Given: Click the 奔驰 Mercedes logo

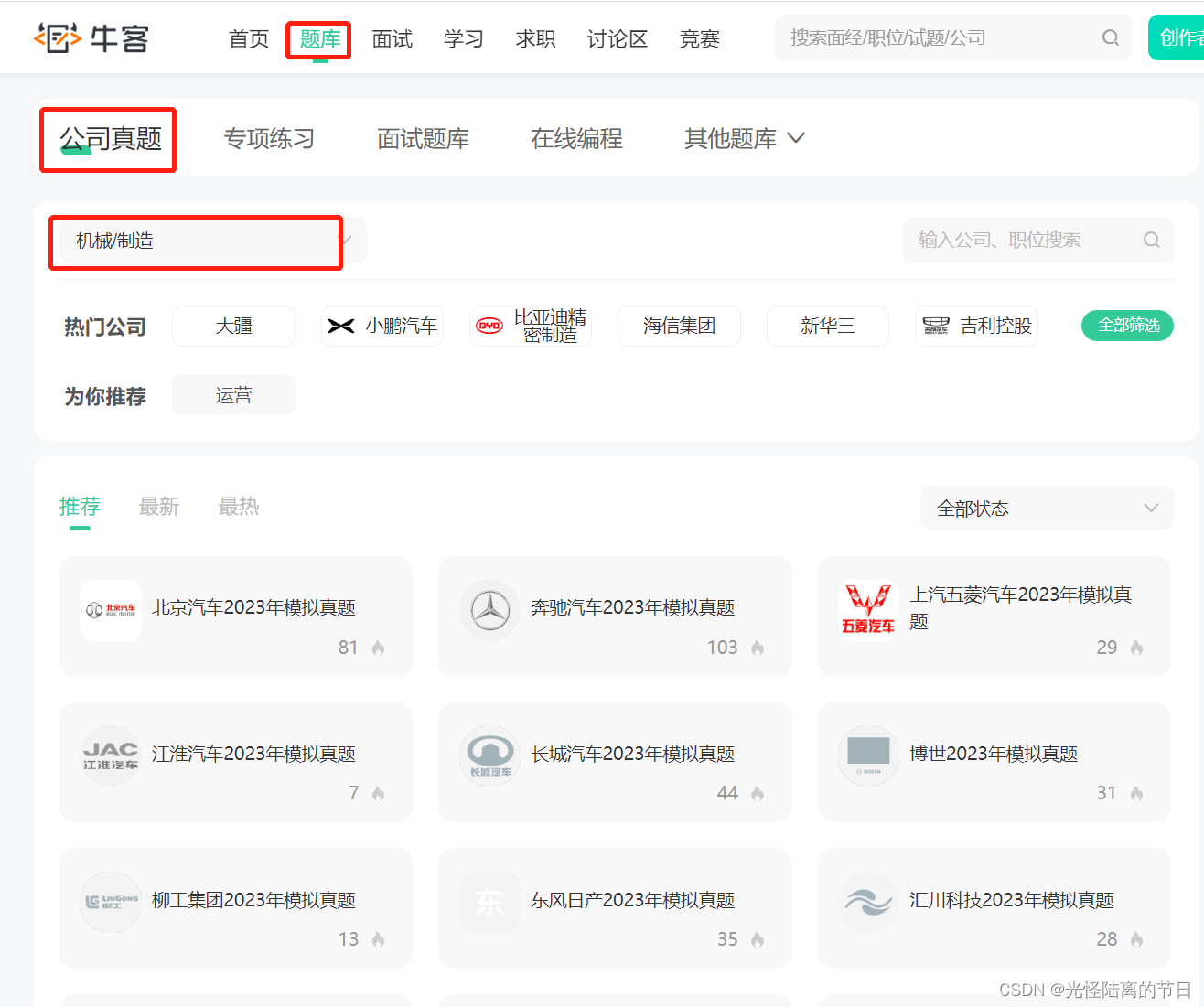Looking at the screenshot, I should pyautogui.click(x=490, y=610).
